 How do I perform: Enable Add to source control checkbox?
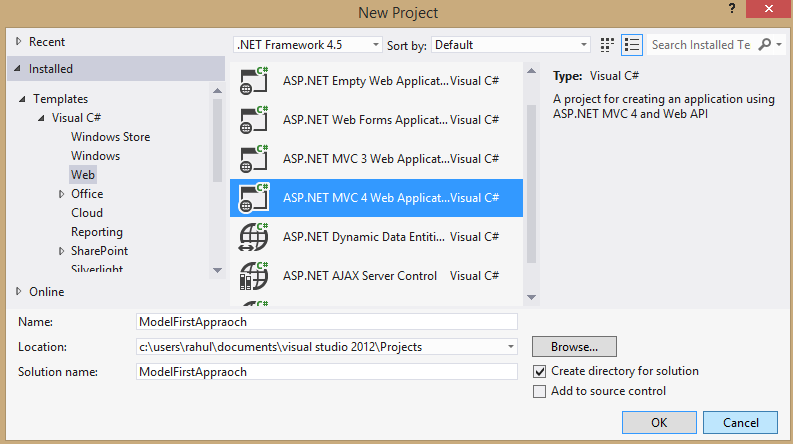[x=540, y=391]
